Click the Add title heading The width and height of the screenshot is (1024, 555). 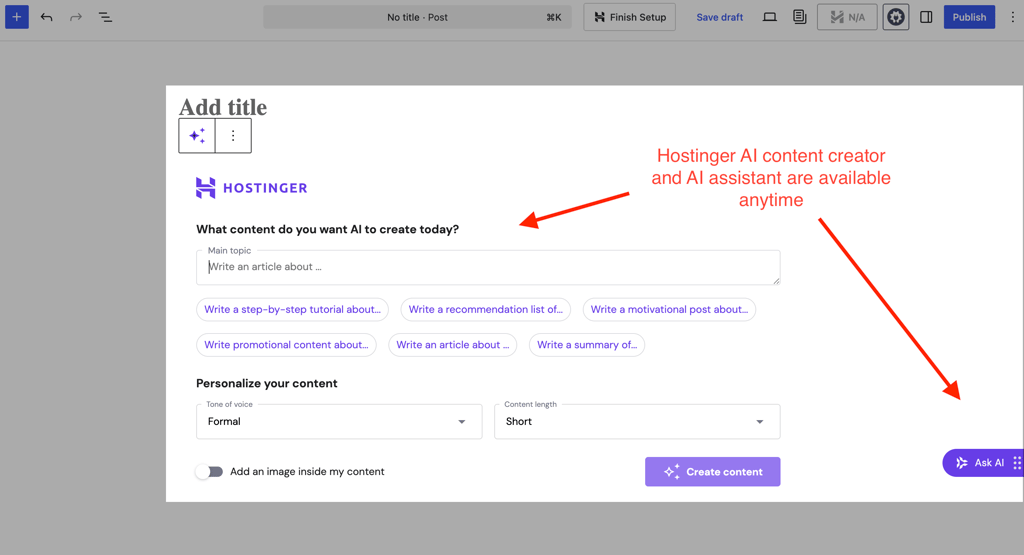(223, 107)
